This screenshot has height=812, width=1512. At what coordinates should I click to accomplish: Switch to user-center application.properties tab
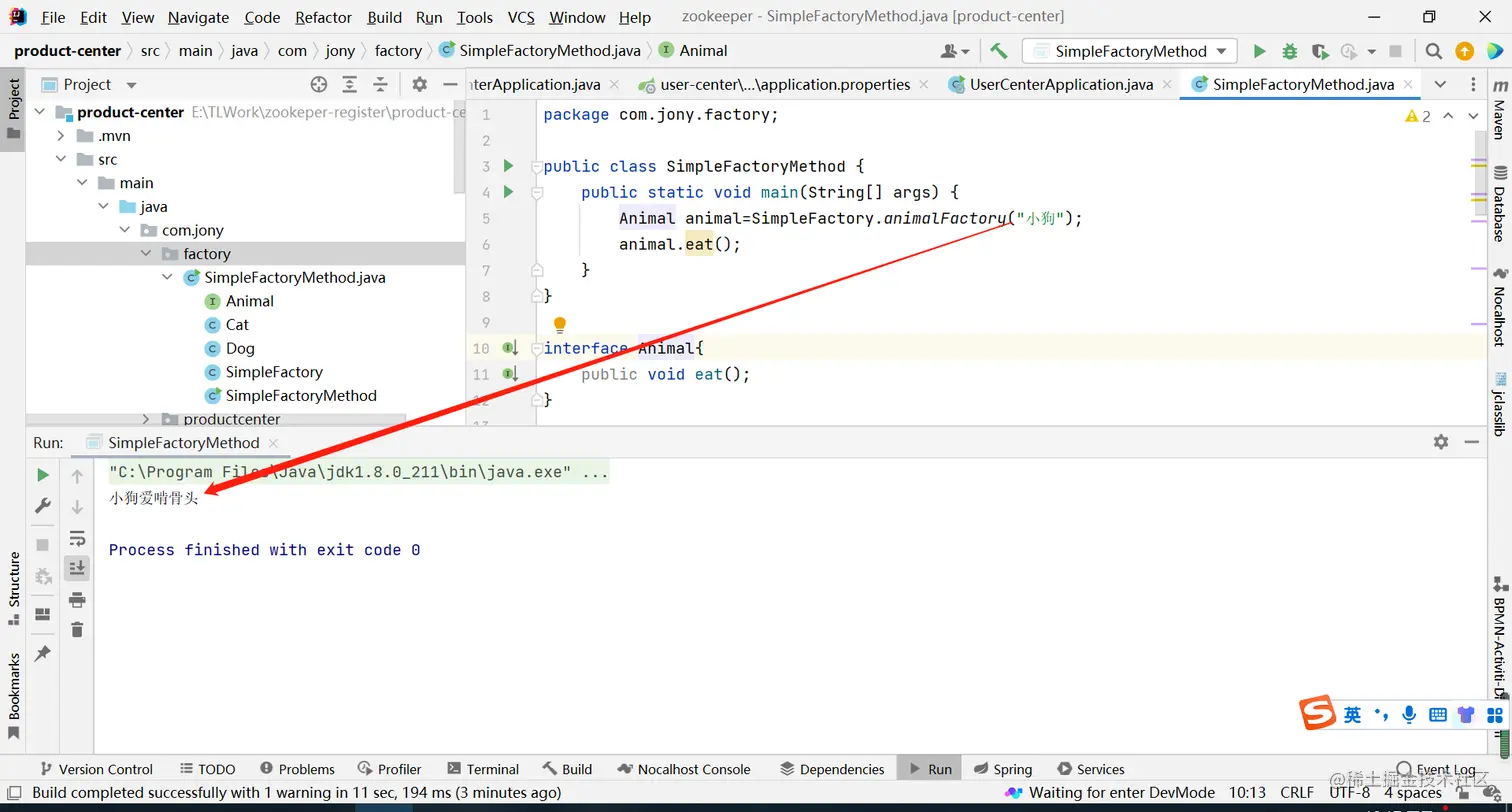tap(785, 85)
